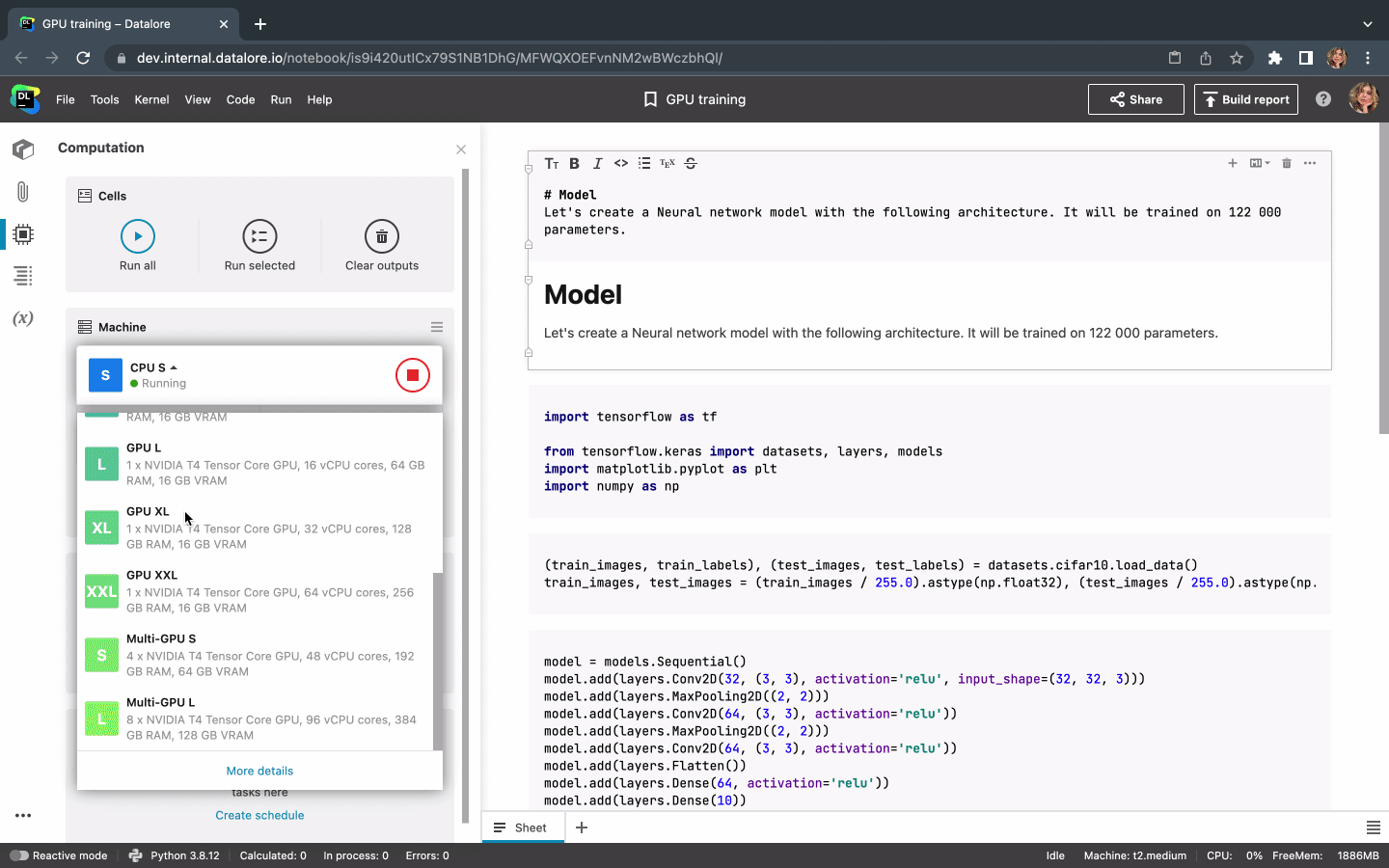Click the Run selected icon
Screen dimensions: 1389x868
point(259,236)
